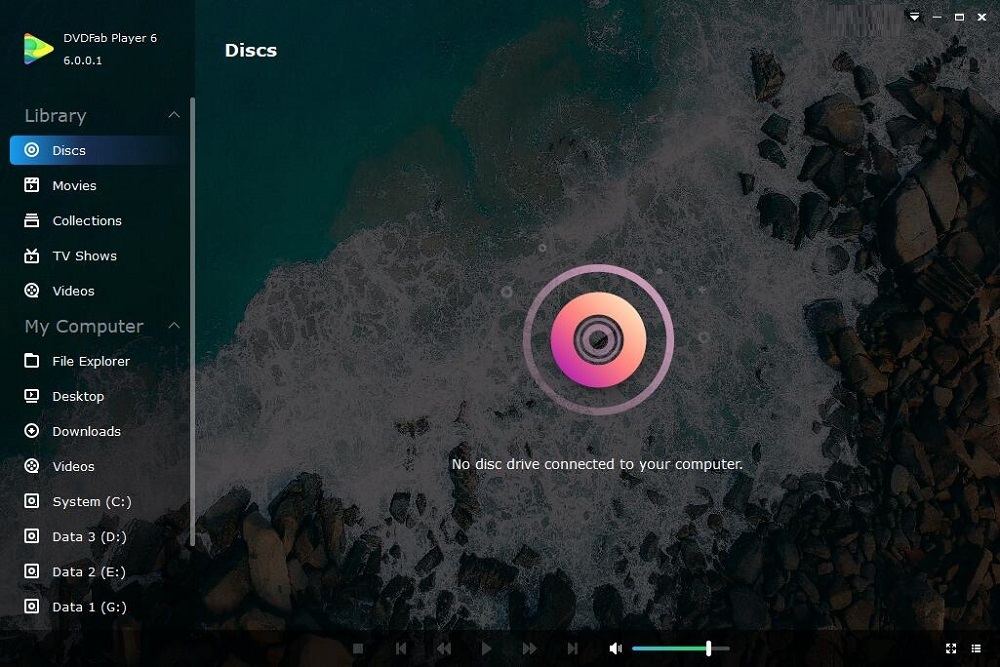Viewport: 1000px width, 667px height.
Task: Collapse the Library section chevron
Action: pyautogui.click(x=173, y=115)
